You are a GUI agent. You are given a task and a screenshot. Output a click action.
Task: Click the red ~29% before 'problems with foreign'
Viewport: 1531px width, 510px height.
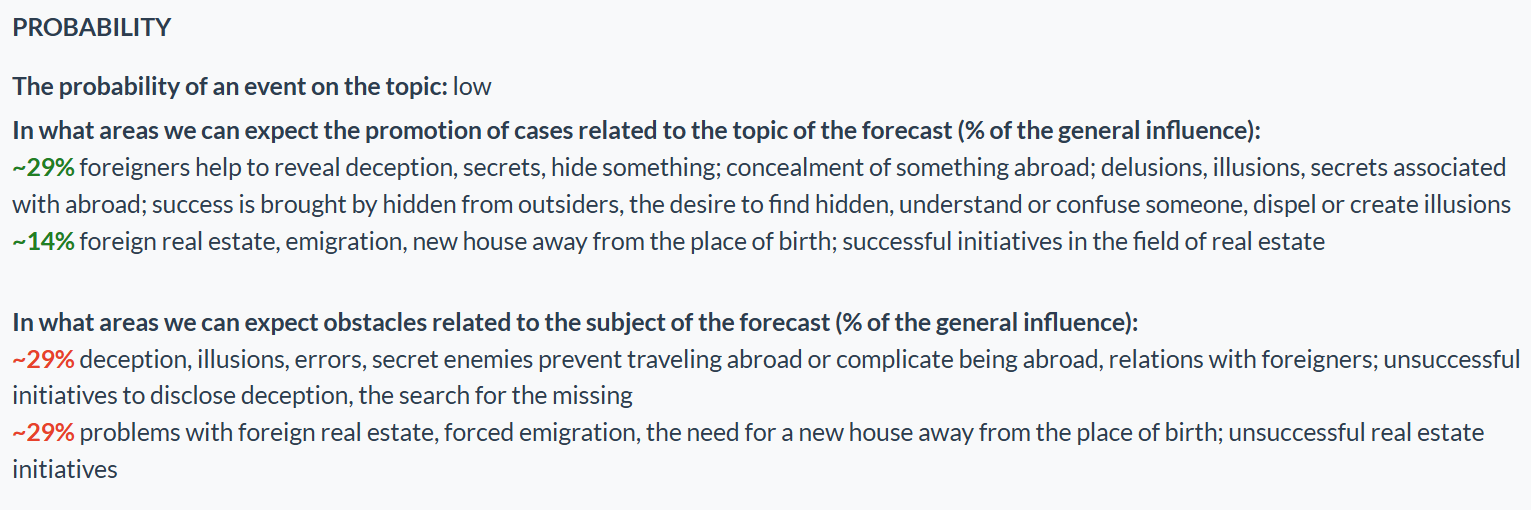(43, 434)
